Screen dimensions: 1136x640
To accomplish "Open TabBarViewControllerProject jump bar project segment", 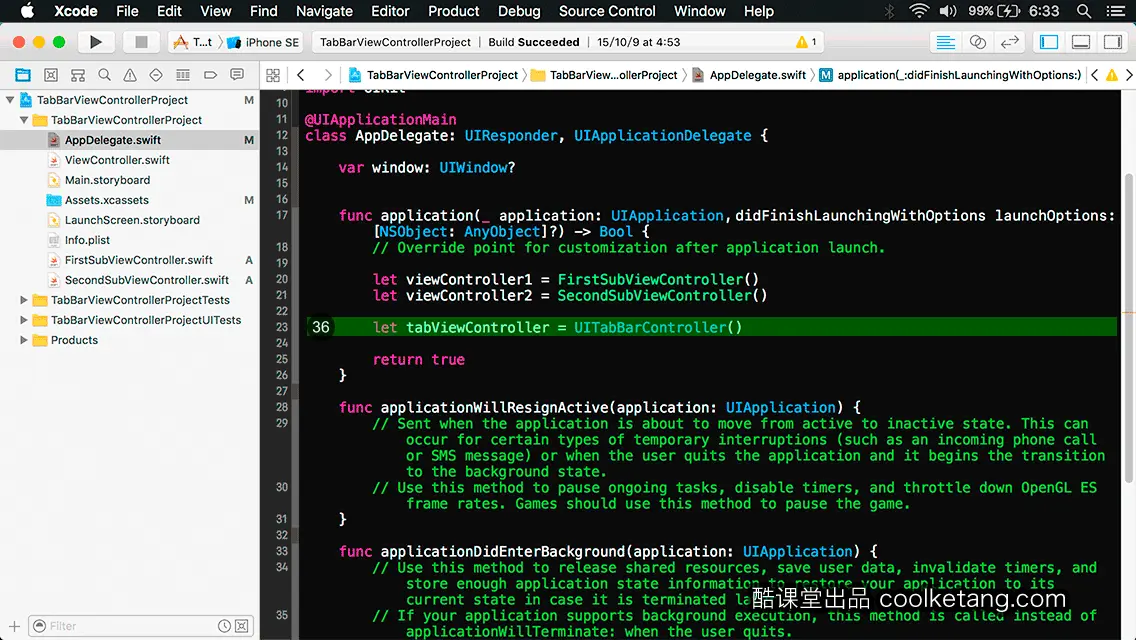I will point(433,75).
